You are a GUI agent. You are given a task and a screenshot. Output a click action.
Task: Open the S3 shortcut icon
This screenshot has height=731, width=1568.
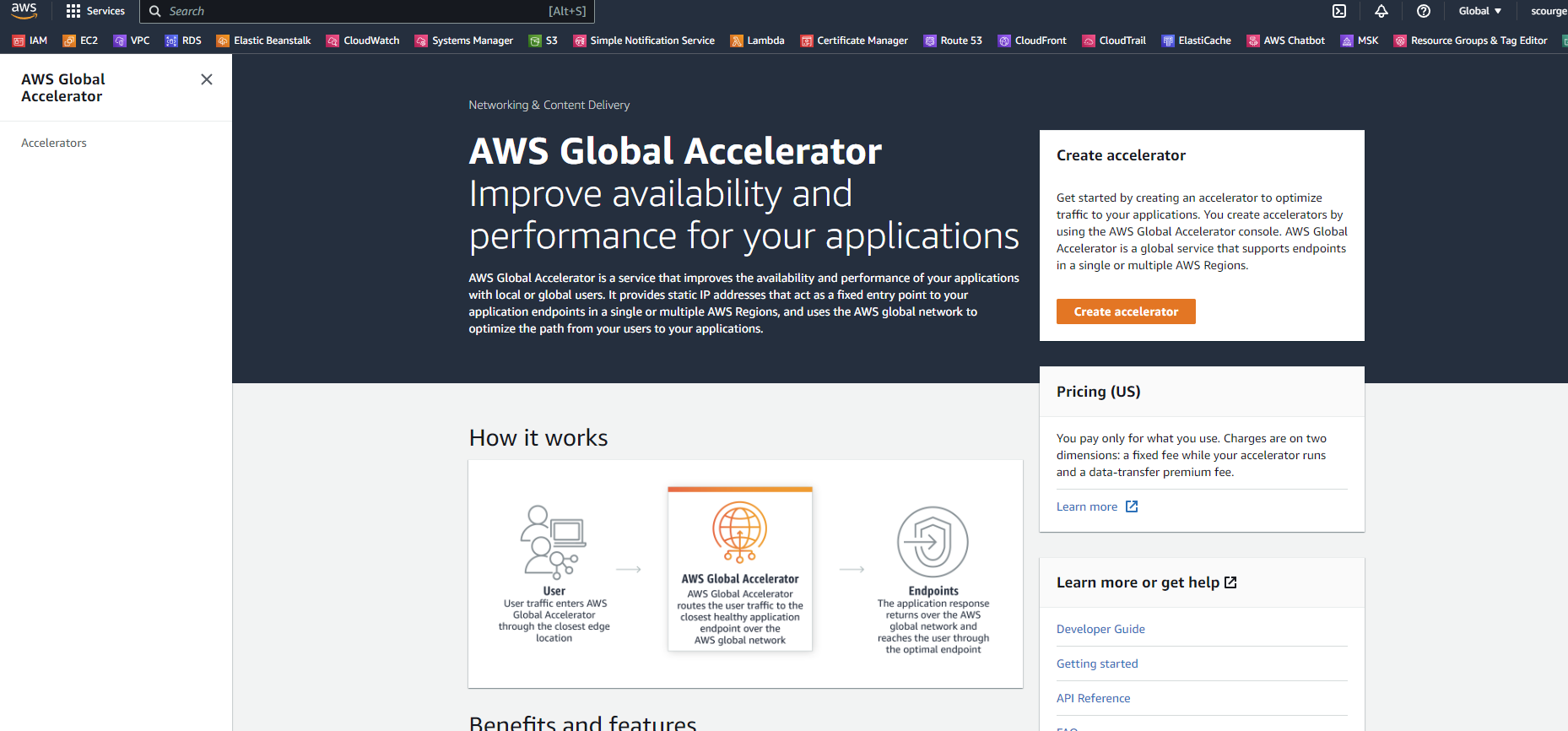coord(535,41)
